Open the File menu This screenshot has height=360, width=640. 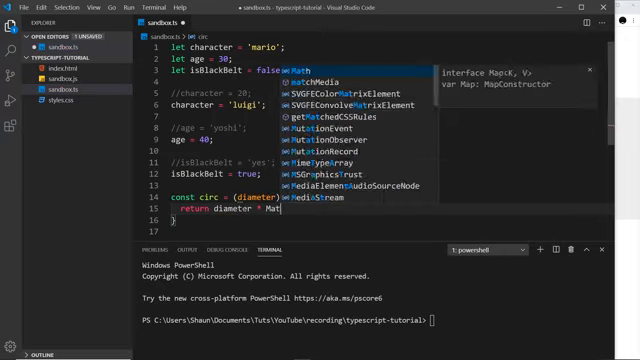pos(24,7)
